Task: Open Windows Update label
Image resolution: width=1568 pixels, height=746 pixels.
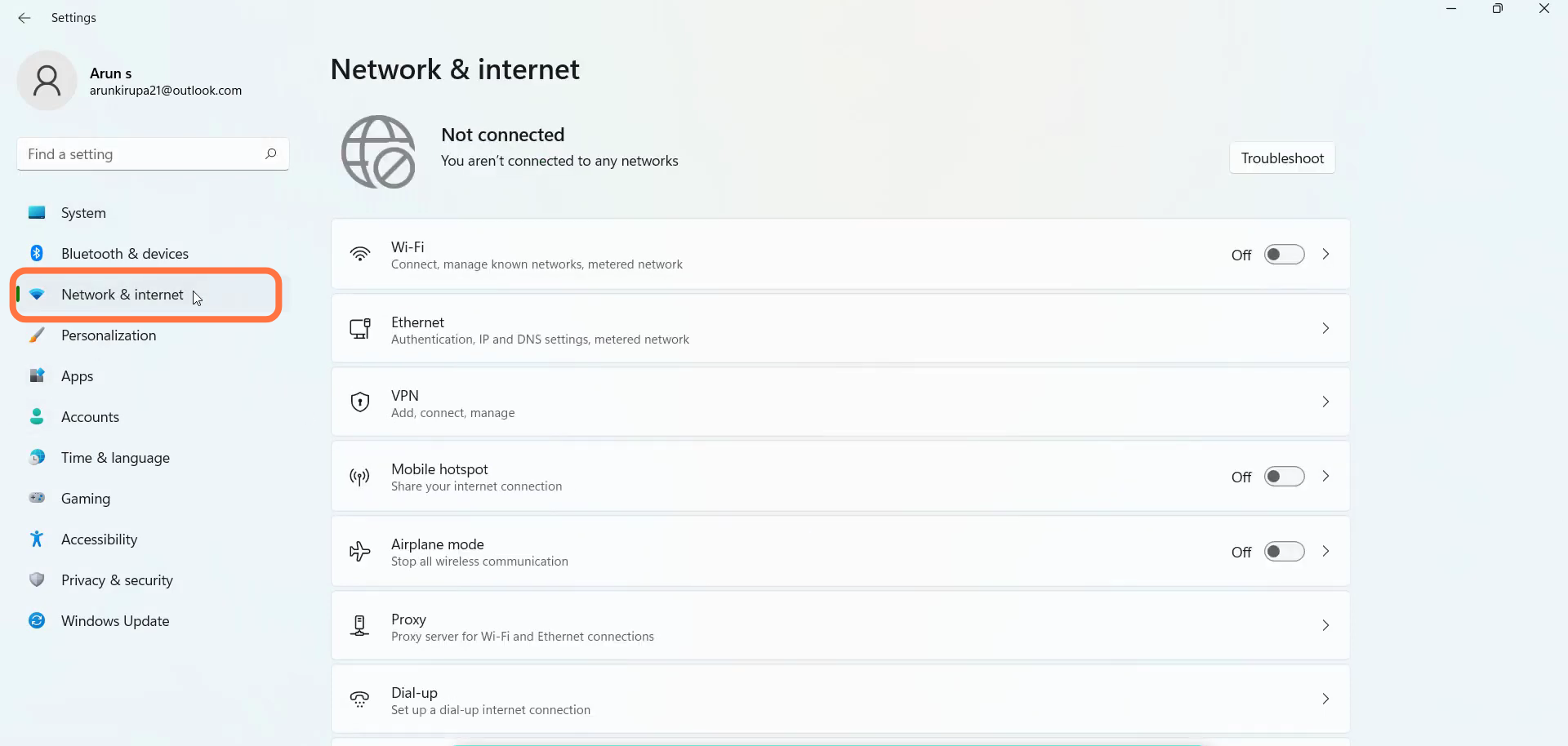Action: click(x=115, y=621)
